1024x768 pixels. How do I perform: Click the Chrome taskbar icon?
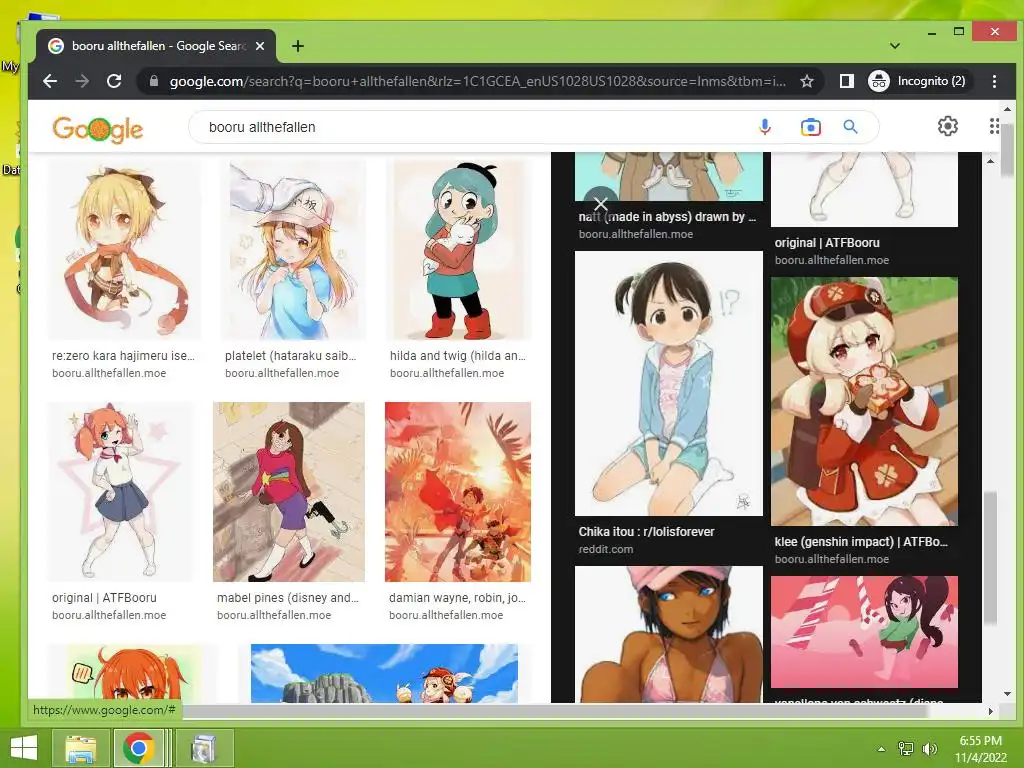pos(138,748)
